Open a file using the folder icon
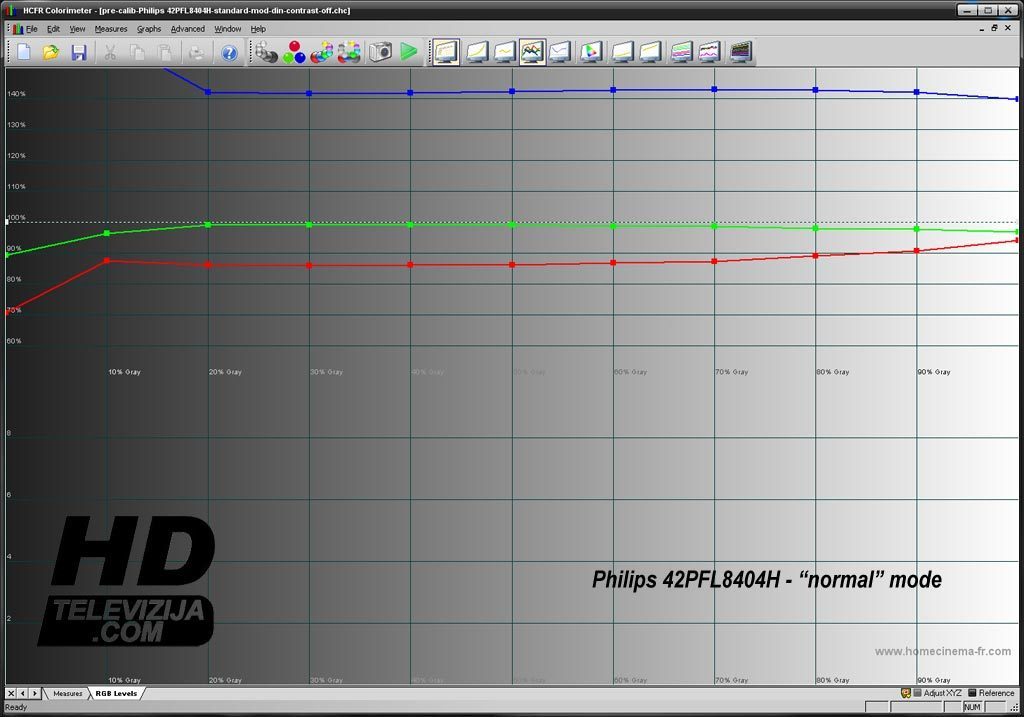The image size is (1024, 717). pyautogui.click(x=50, y=52)
